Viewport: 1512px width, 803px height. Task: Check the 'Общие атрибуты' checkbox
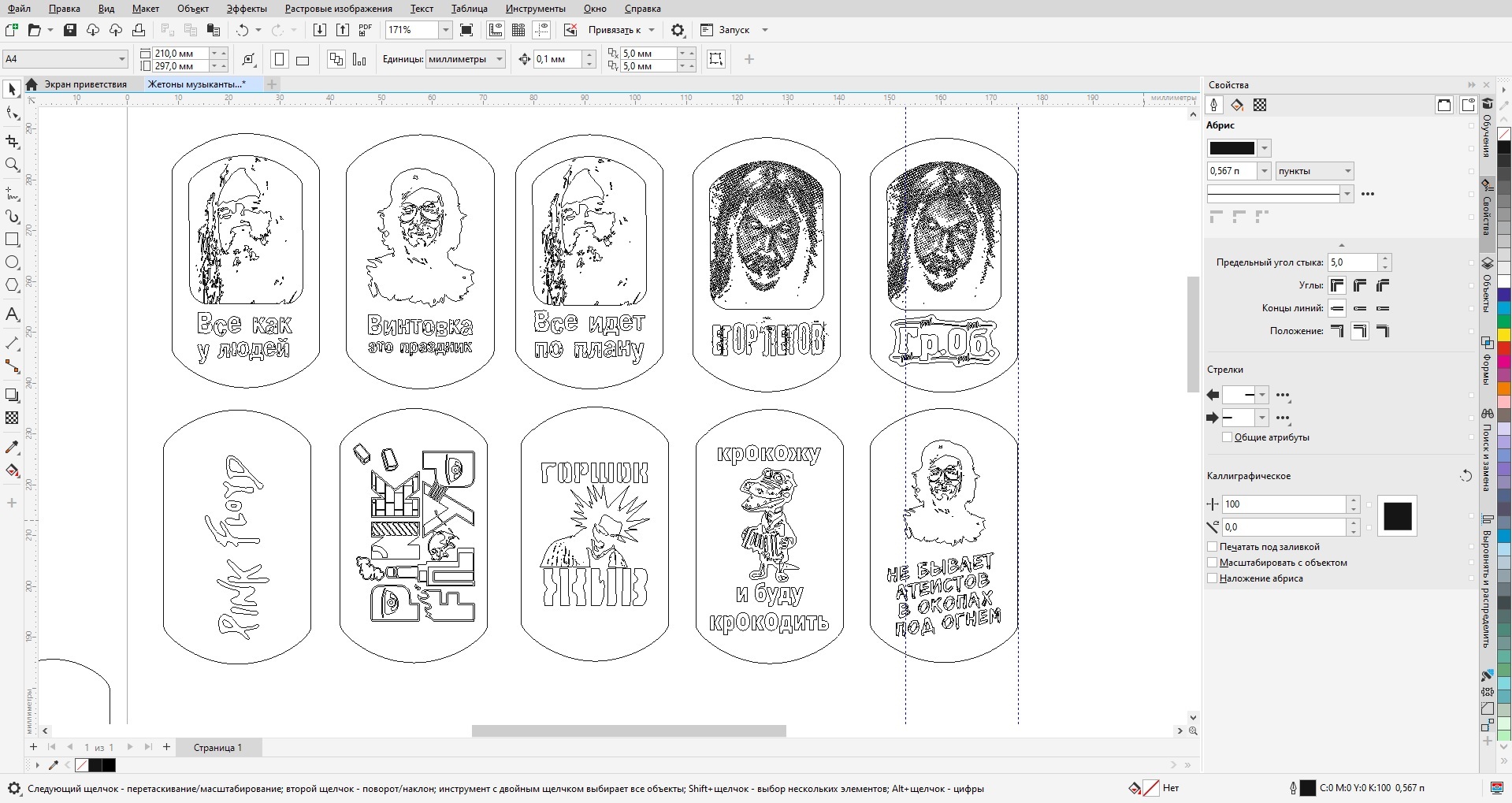(1227, 437)
